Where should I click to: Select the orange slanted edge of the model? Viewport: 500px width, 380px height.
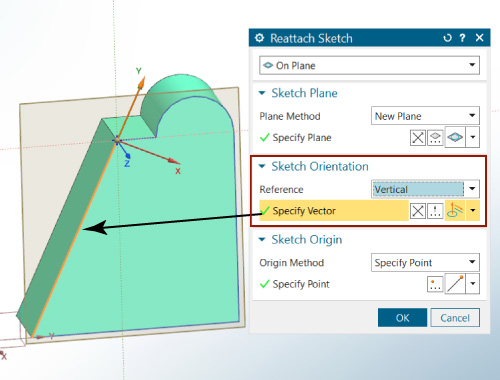75,238
